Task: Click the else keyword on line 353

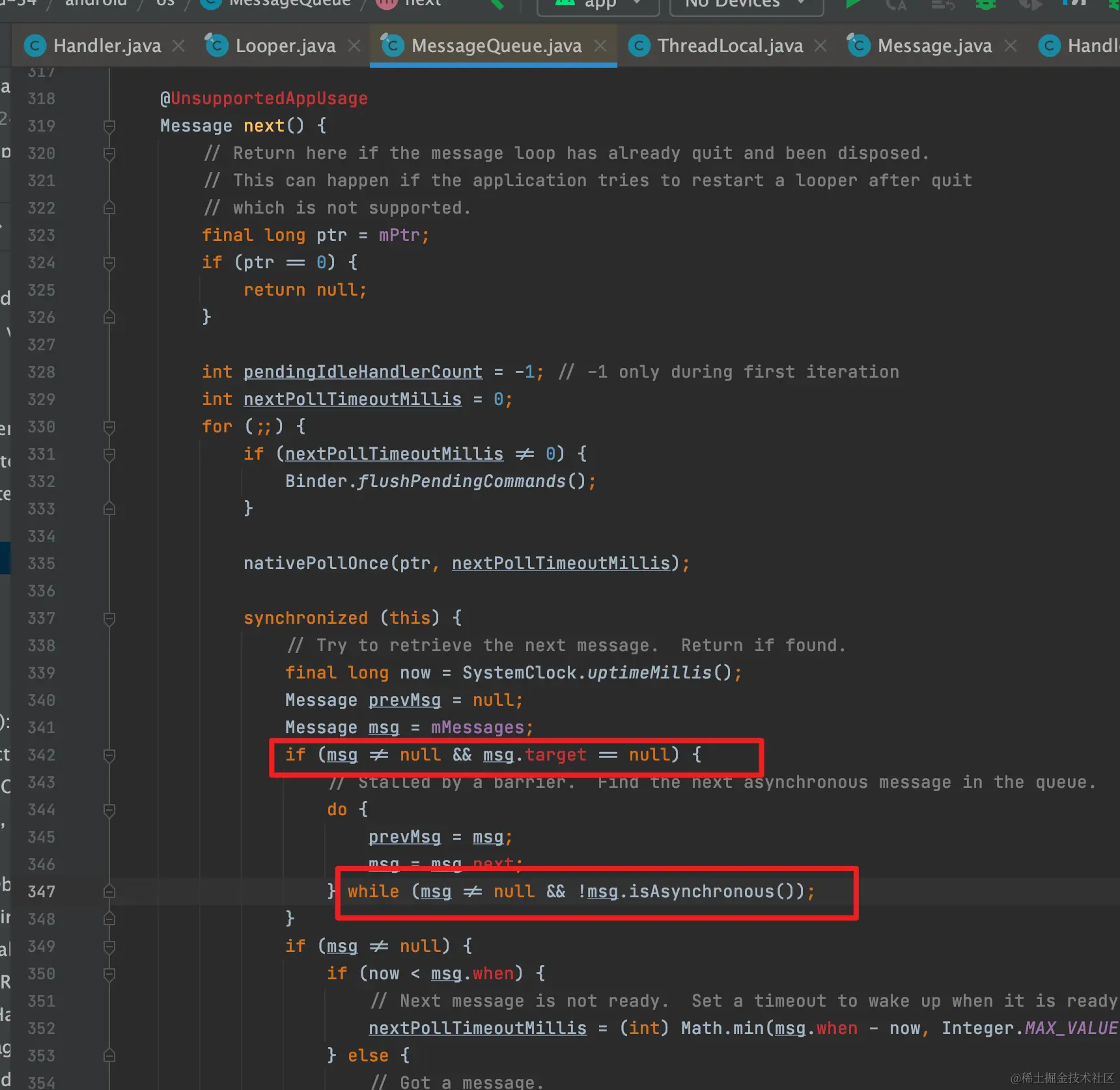Action: pyautogui.click(x=368, y=1055)
